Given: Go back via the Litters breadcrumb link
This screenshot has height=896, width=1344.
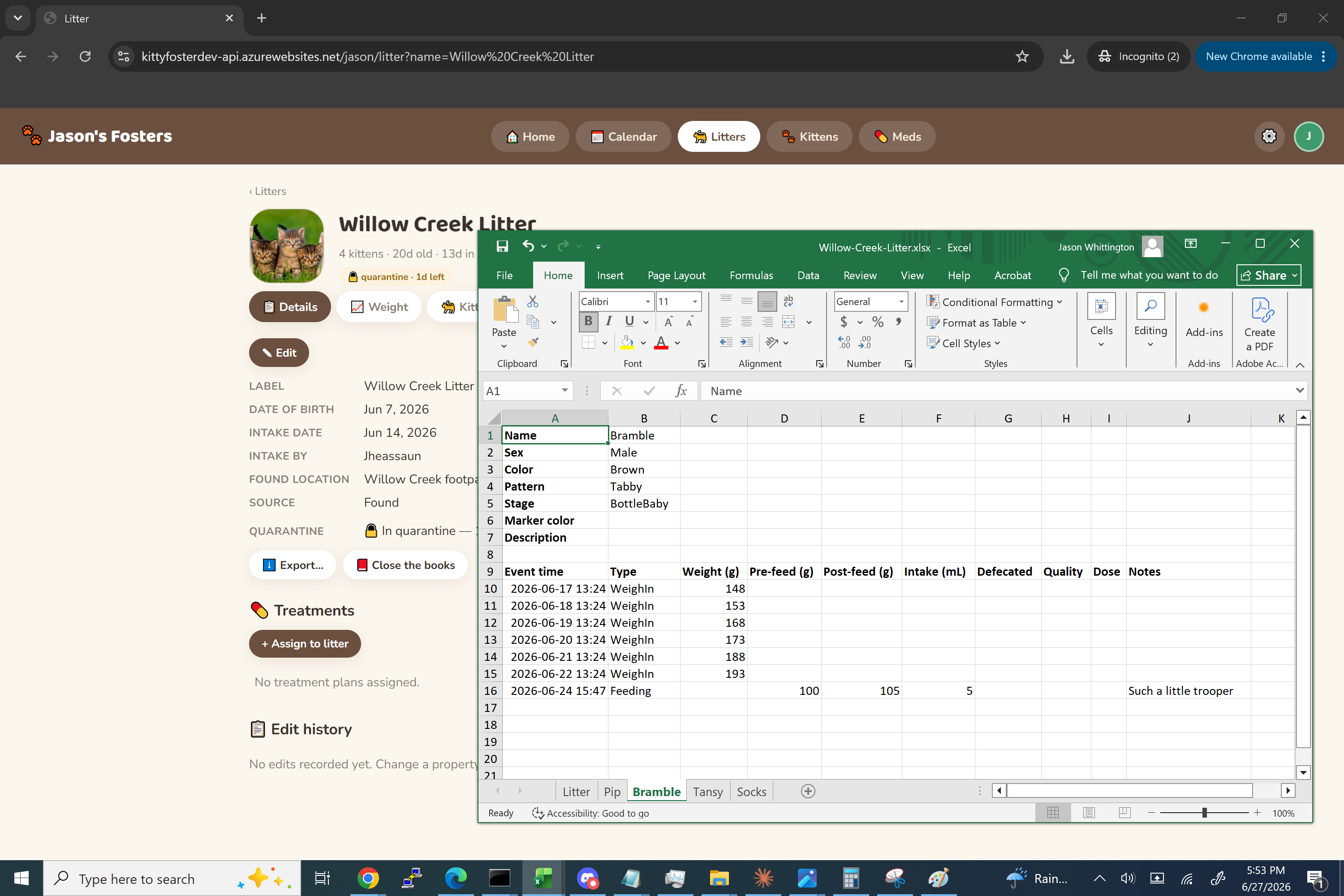Looking at the screenshot, I should pyautogui.click(x=267, y=191).
